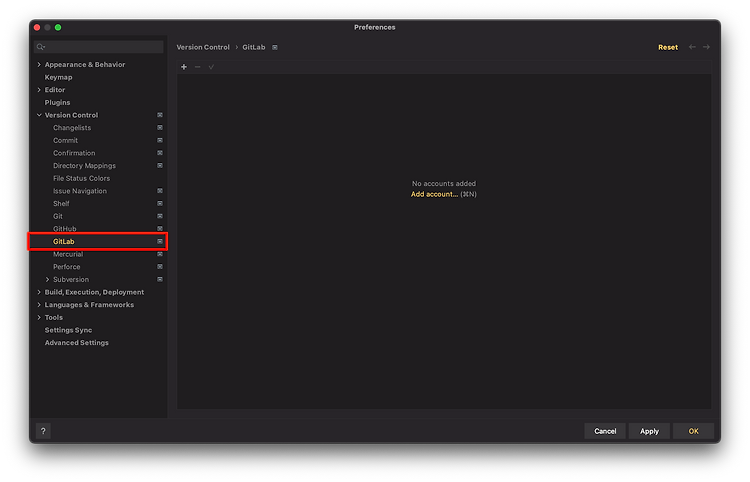This screenshot has height=482, width=750.
Task: Select Changelists under Version Control
Action: [72, 128]
